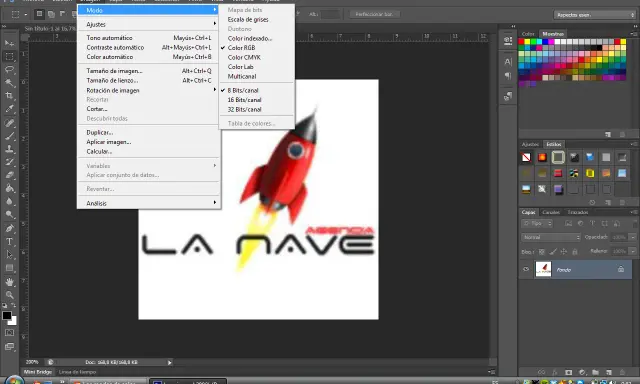Select the Rectangle shape tool
Image resolution: width=640 pixels, height=384 pixels.
click(9, 268)
